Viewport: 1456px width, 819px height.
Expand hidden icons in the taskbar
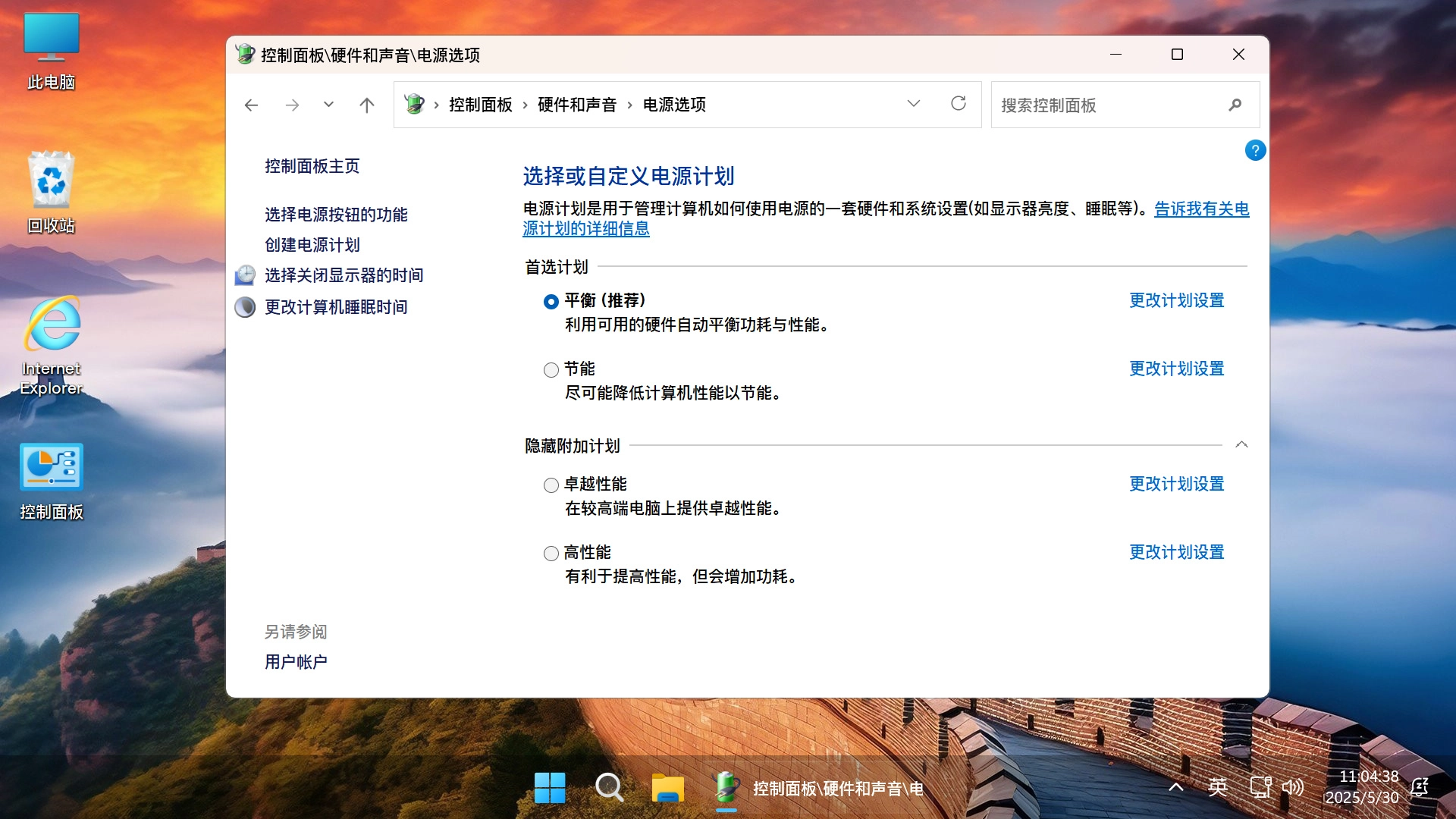pyautogui.click(x=1175, y=787)
